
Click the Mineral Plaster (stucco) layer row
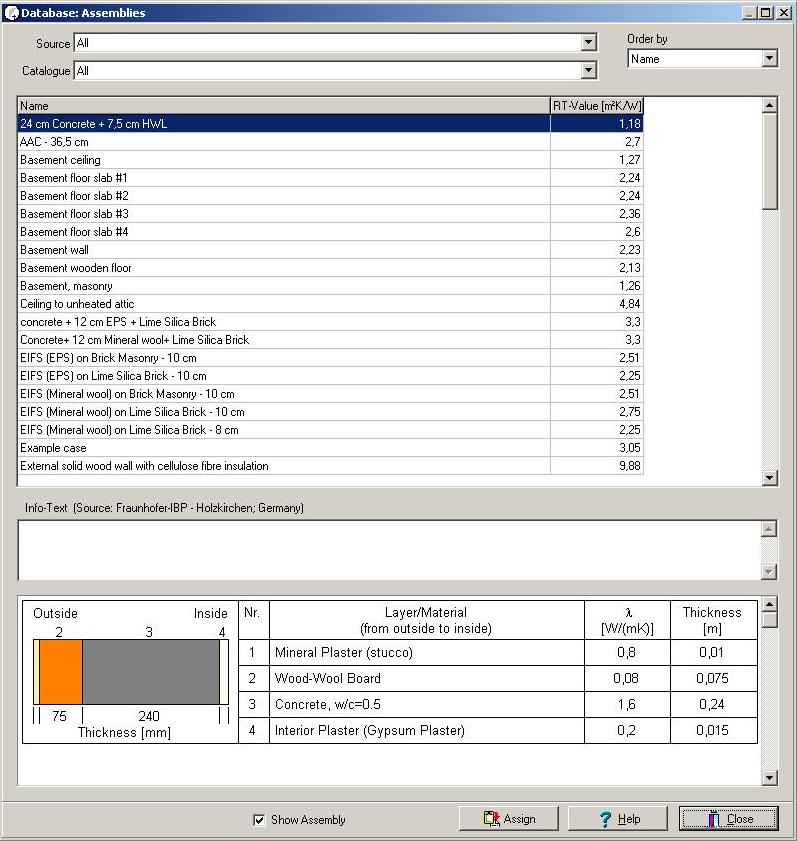click(x=498, y=652)
